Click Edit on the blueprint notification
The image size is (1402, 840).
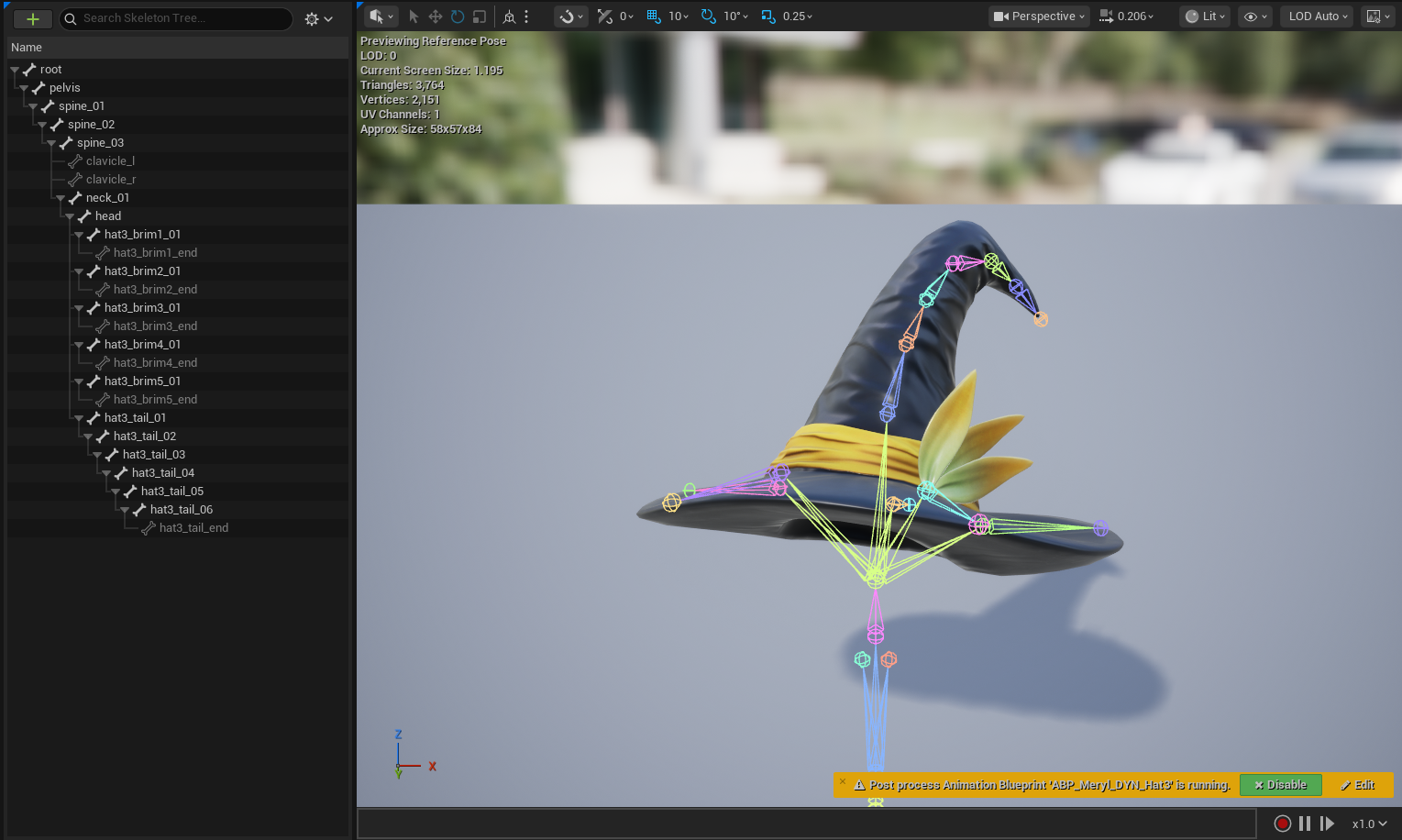[x=1358, y=785]
